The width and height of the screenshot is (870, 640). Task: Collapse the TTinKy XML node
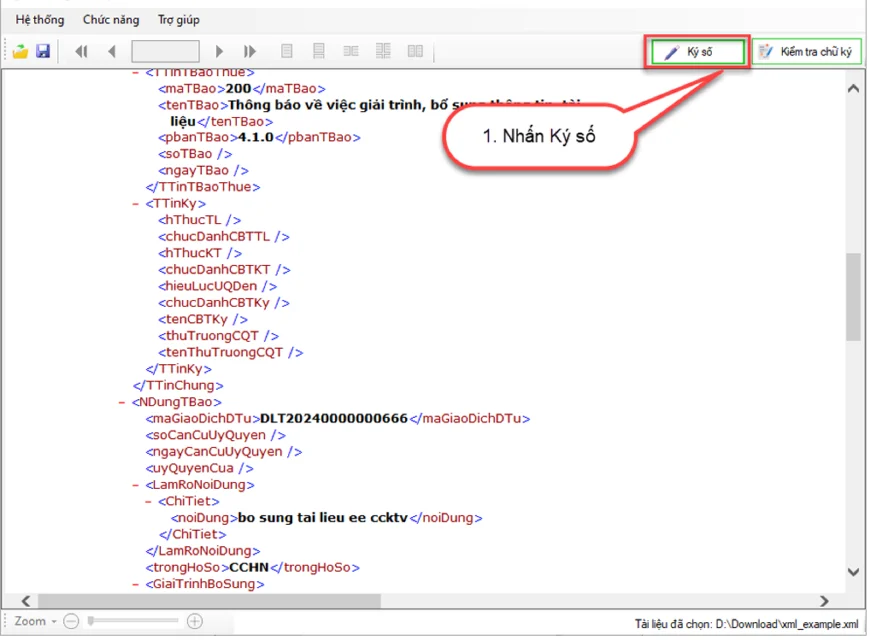136,204
